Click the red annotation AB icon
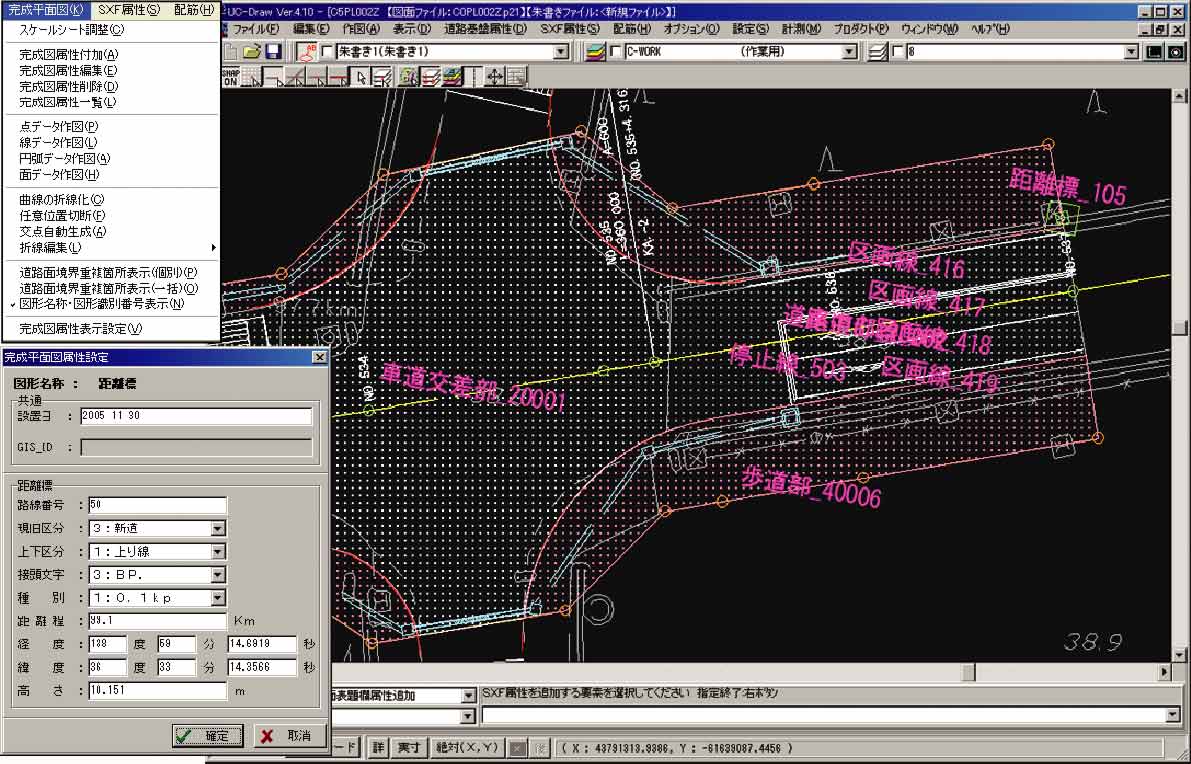The height and width of the screenshot is (764, 1191). [x=308, y=51]
